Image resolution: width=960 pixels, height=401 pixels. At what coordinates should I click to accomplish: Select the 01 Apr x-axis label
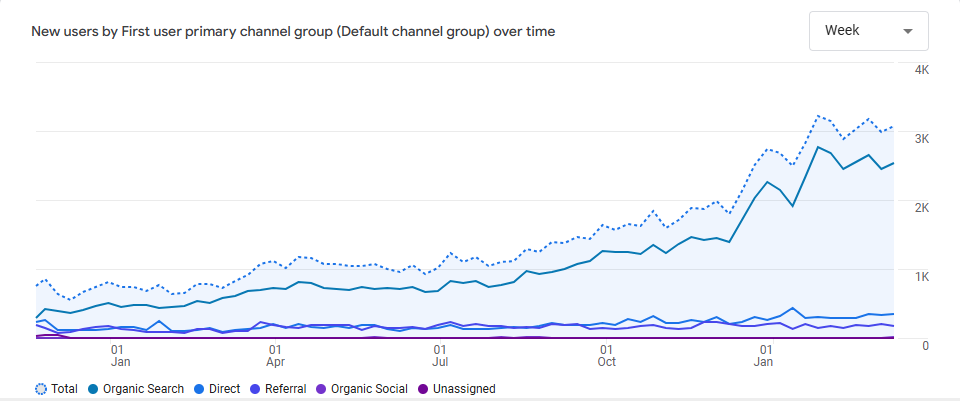coord(277,357)
